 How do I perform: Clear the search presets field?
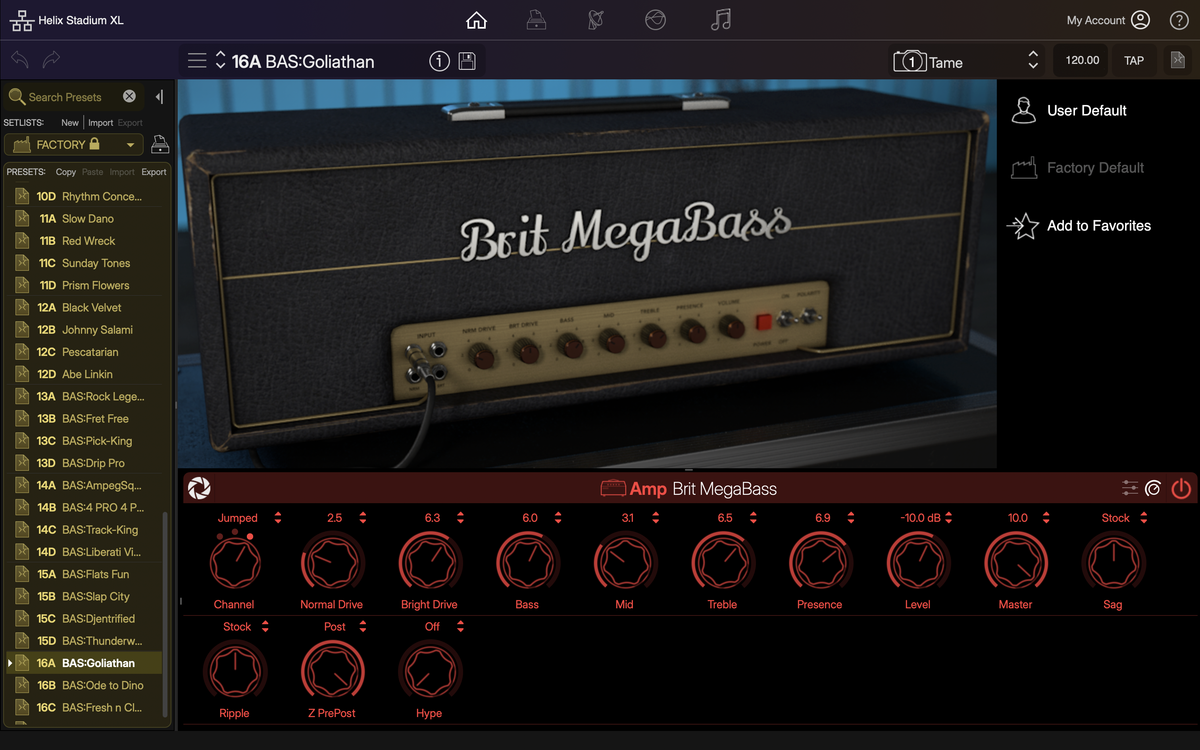(x=129, y=97)
